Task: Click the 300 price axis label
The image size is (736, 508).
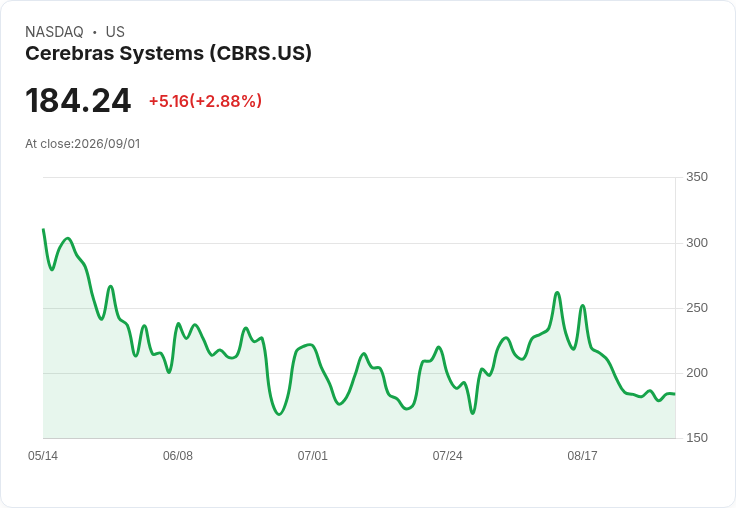Action: tap(697, 243)
